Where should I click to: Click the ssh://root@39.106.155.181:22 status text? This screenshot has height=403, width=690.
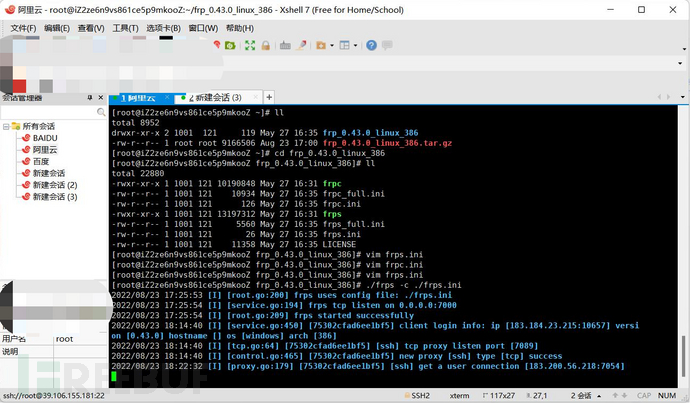click(x=54, y=396)
